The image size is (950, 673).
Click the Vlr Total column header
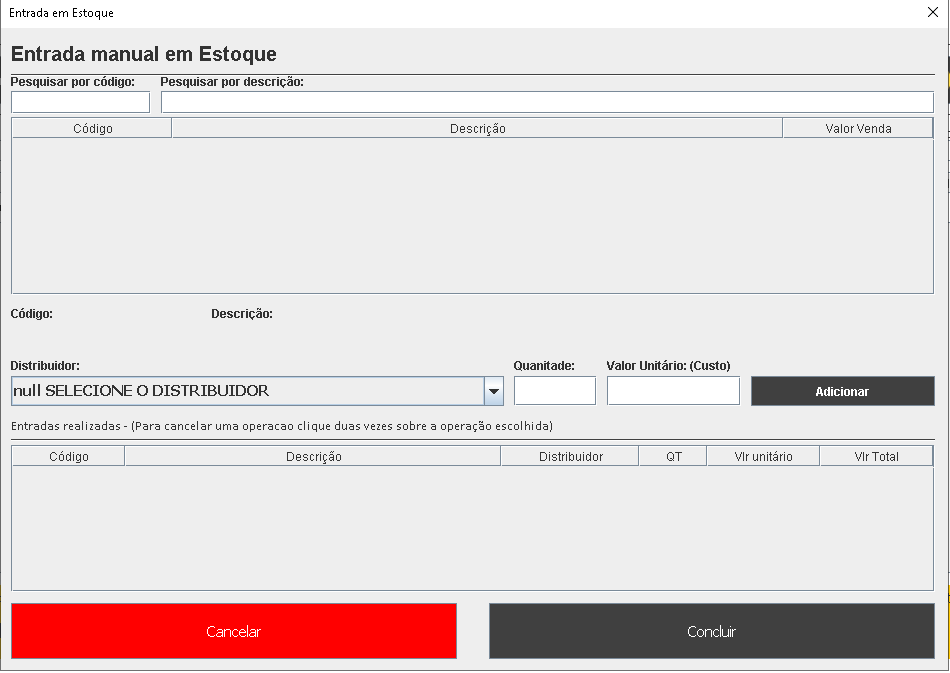click(x=876, y=457)
